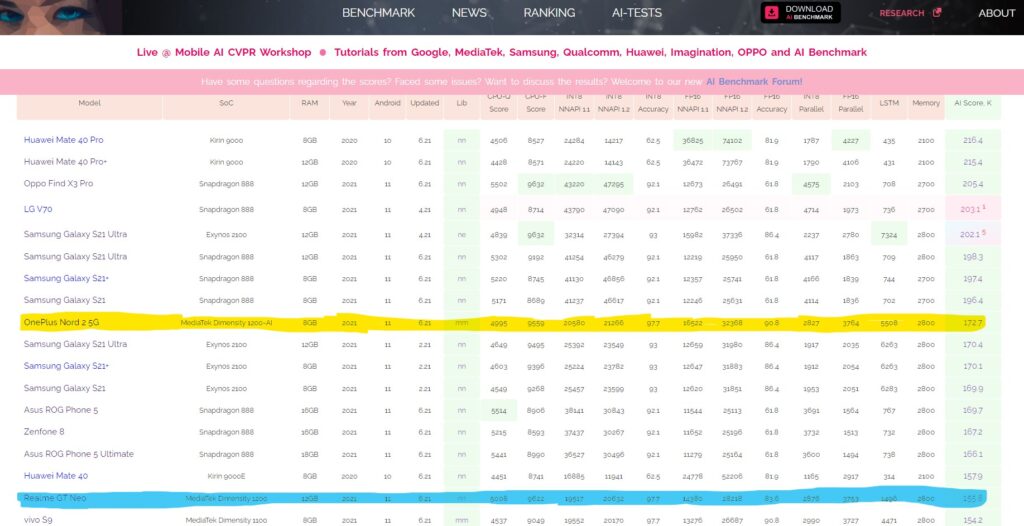Click the vivo S9 score 154.2
This screenshot has height=526, width=1024.
coord(972,520)
